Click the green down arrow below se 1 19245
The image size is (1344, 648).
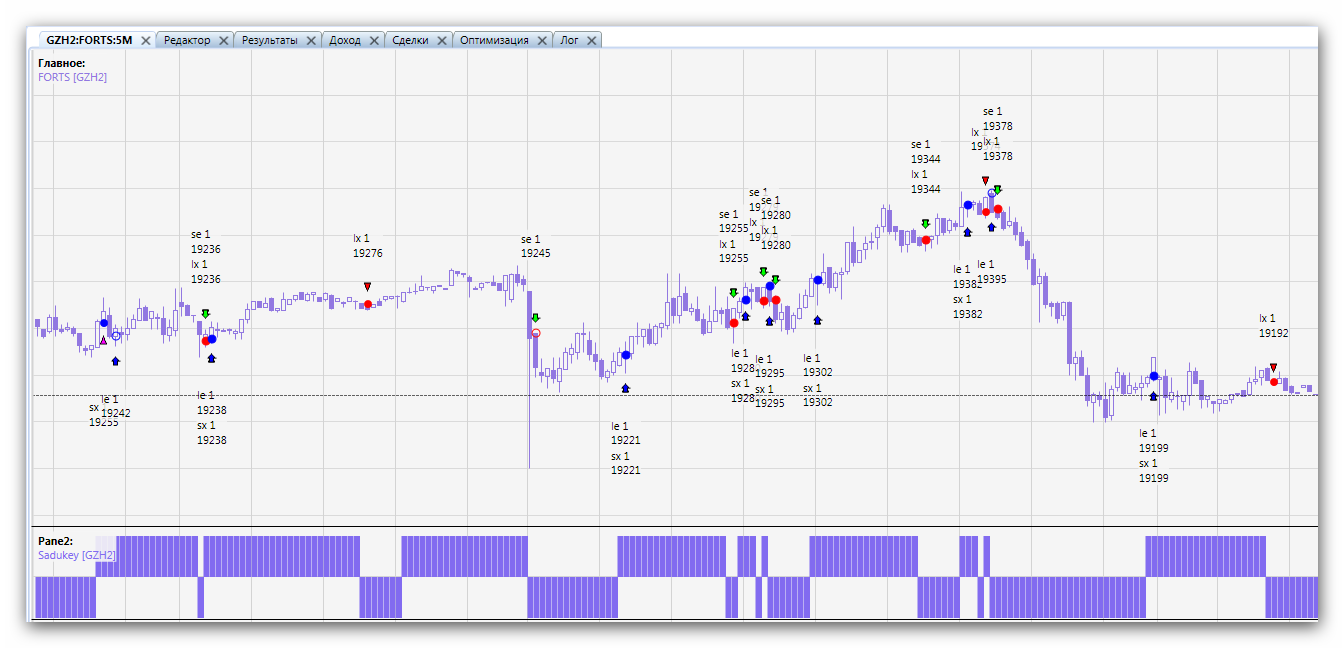(x=536, y=318)
